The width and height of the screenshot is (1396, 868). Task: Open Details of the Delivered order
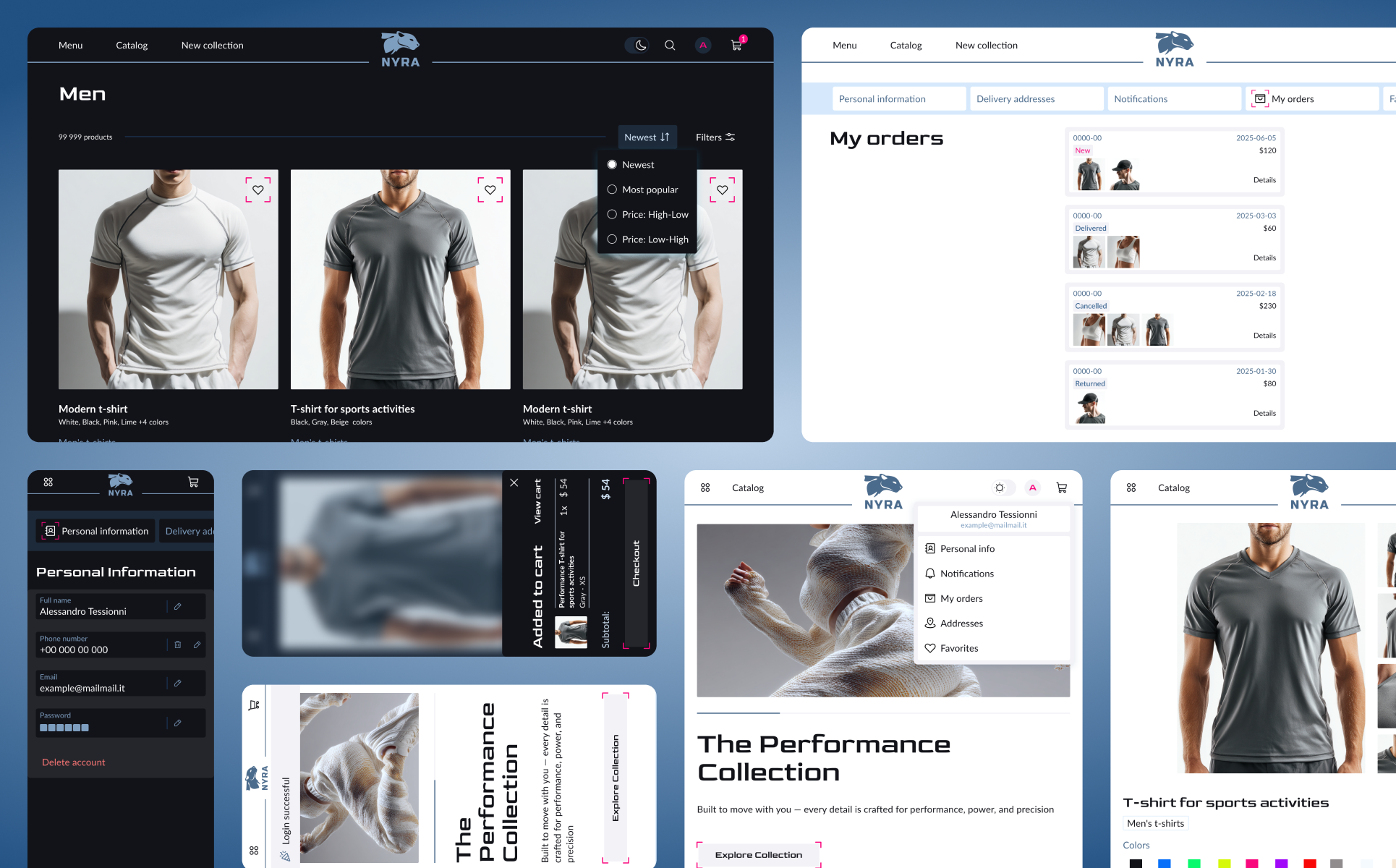pyautogui.click(x=1264, y=258)
